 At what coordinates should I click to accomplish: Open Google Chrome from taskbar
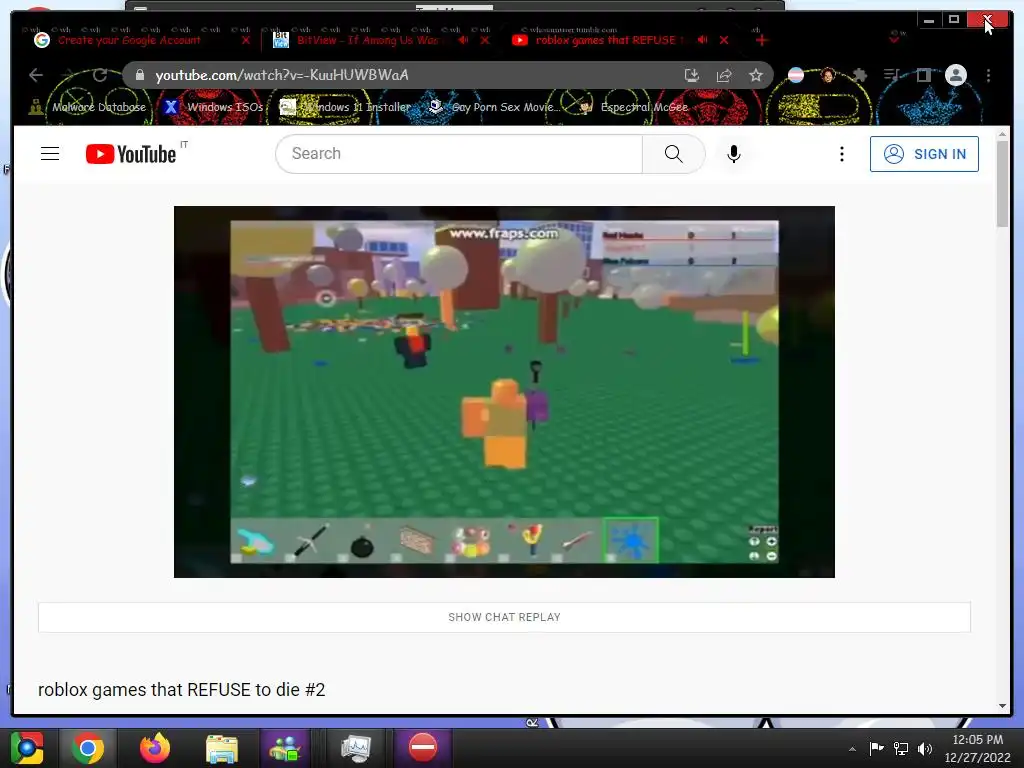tap(88, 748)
